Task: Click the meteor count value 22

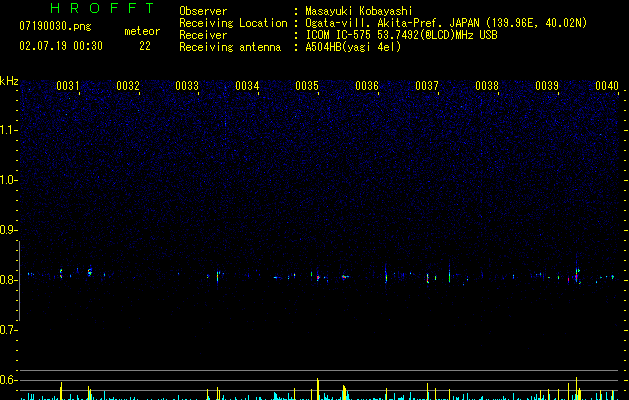Action: coord(145,46)
